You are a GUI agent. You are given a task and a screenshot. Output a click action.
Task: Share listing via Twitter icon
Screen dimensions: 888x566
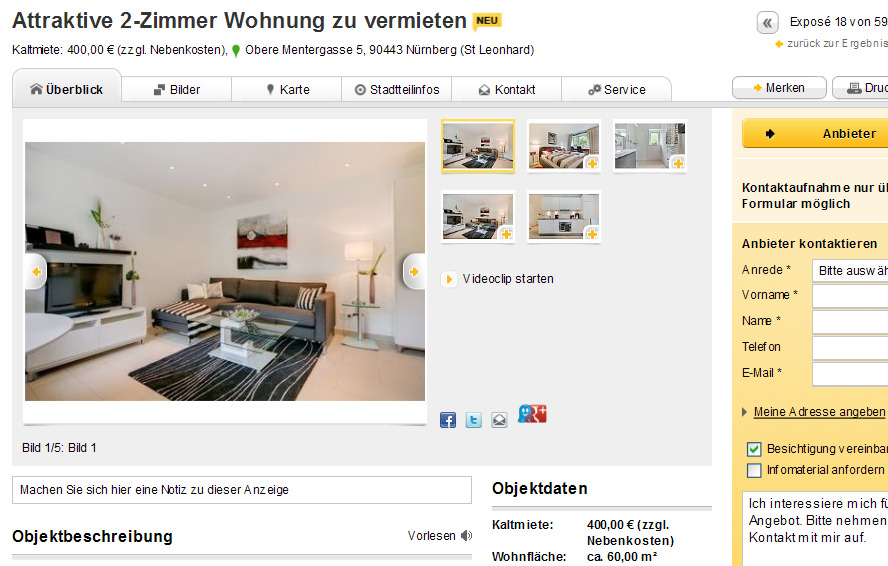click(473, 420)
